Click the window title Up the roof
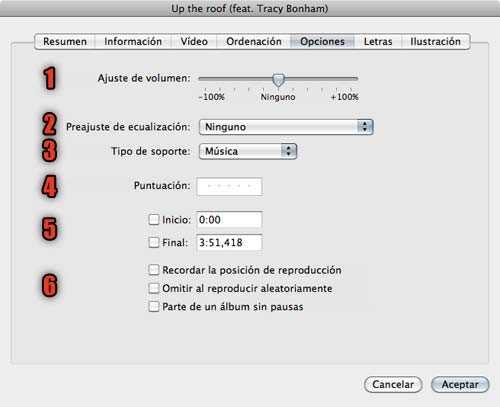Viewport: 500px width, 407px height. [250, 8]
